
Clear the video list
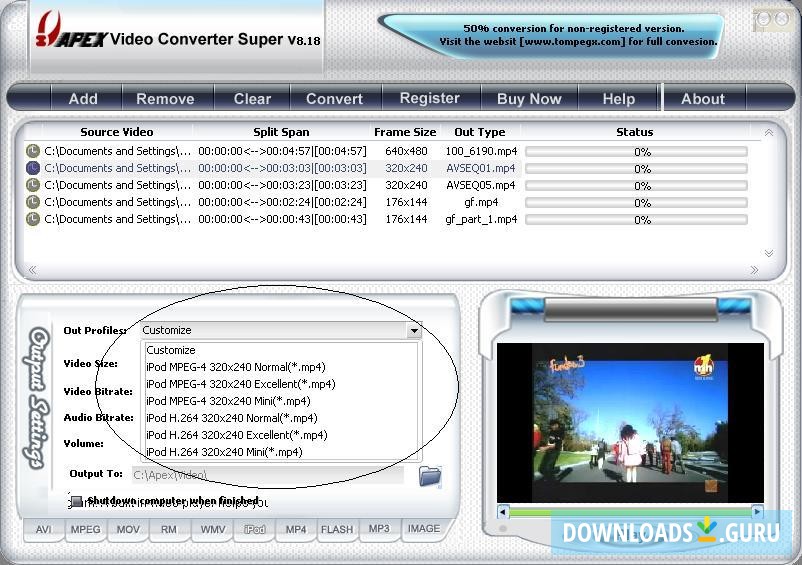click(x=252, y=98)
